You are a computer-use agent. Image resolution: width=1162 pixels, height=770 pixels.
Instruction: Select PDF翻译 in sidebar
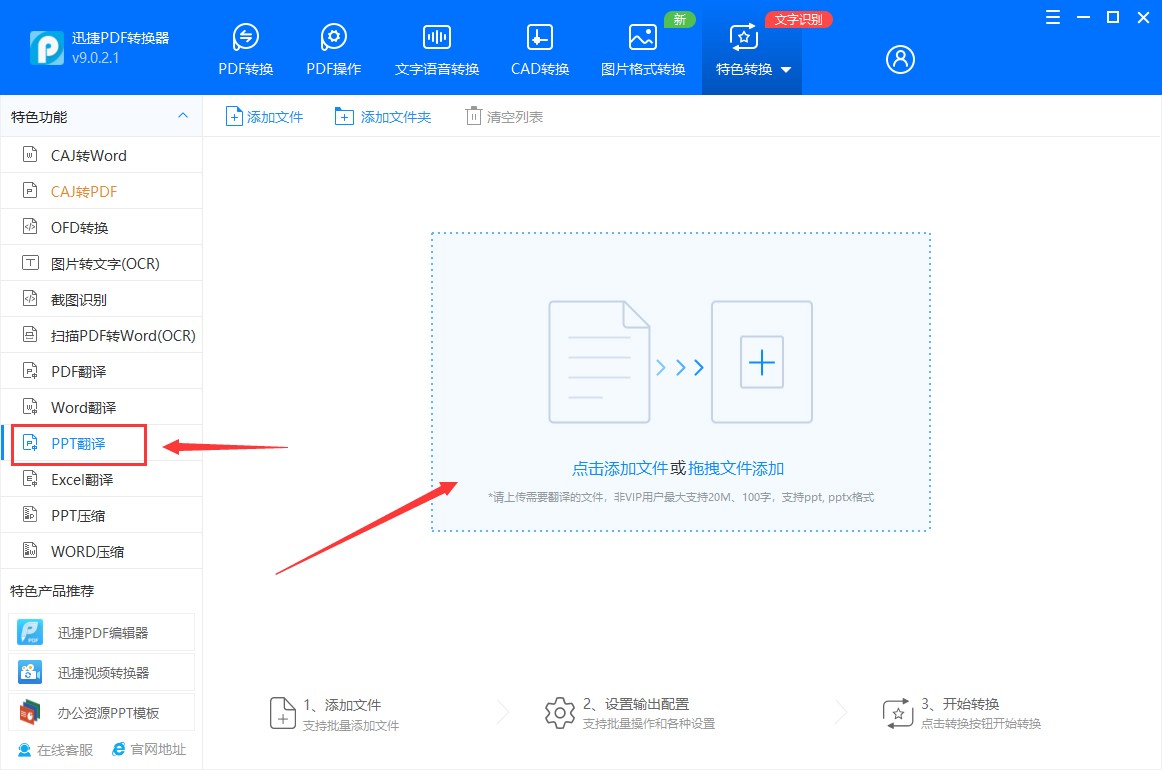click(102, 371)
